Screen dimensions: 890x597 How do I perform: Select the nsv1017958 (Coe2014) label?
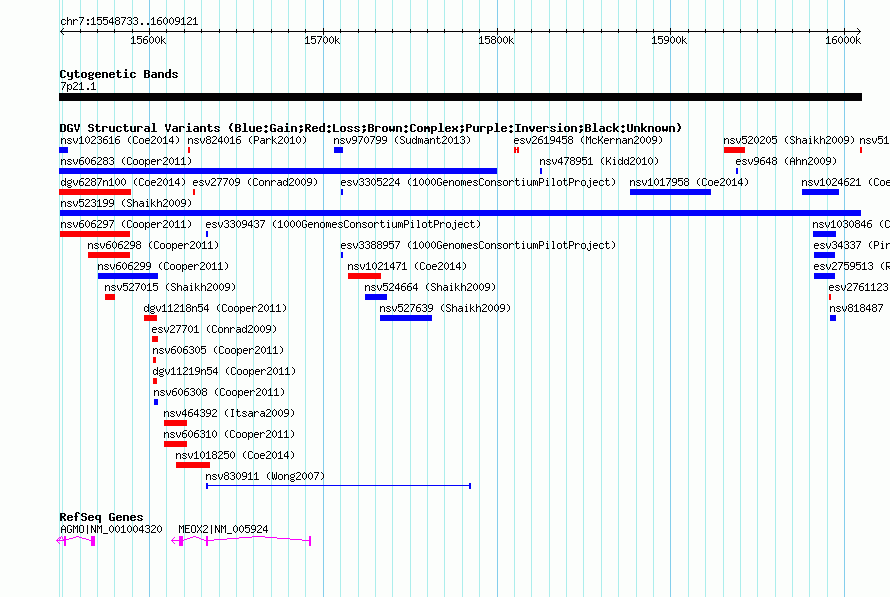point(689,182)
